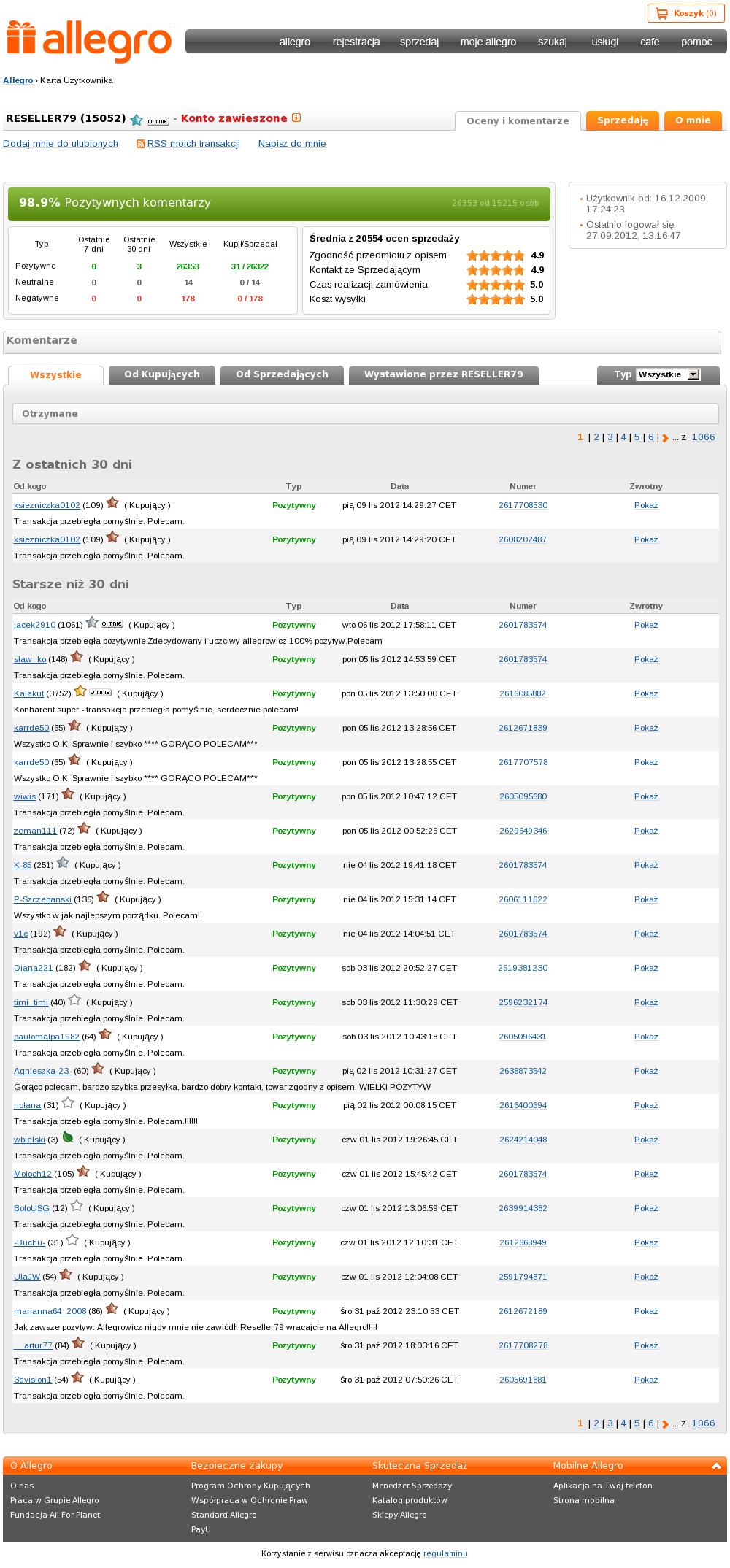Click the star icon beside Agnieszka-23-
Image resolution: width=730 pixels, height=1568 pixels.
98,1069
